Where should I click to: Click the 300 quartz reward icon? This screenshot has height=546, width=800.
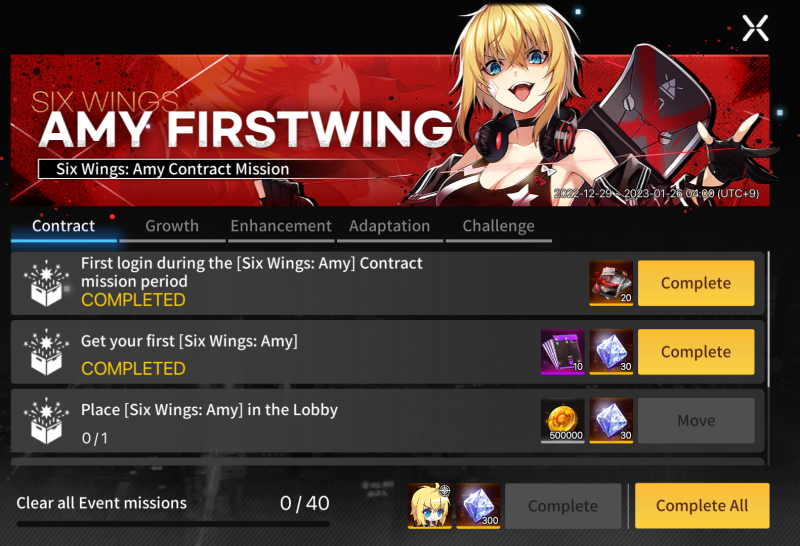coord(478,506)
